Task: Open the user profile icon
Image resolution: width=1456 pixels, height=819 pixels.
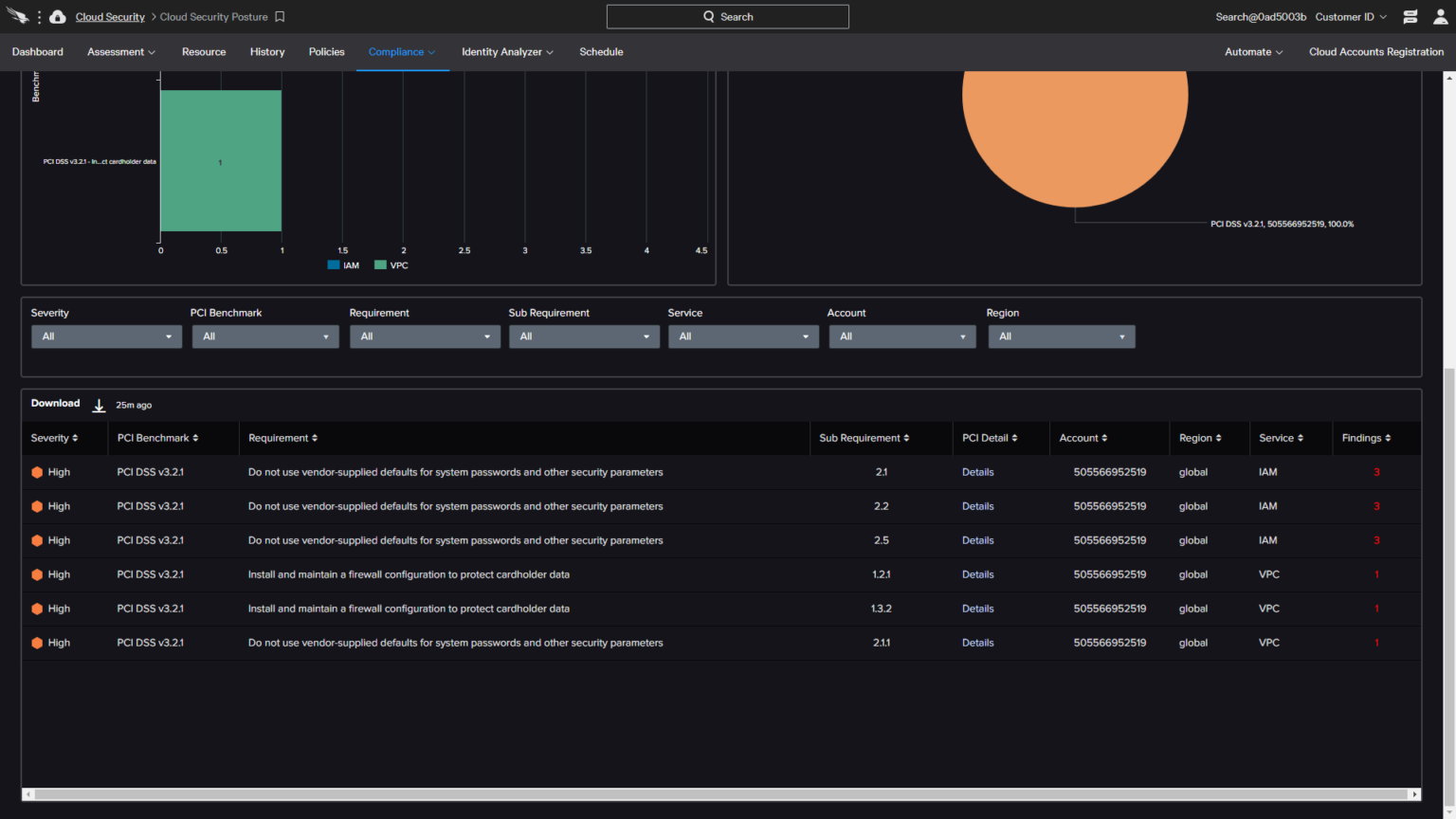Action: point(1441,16)
